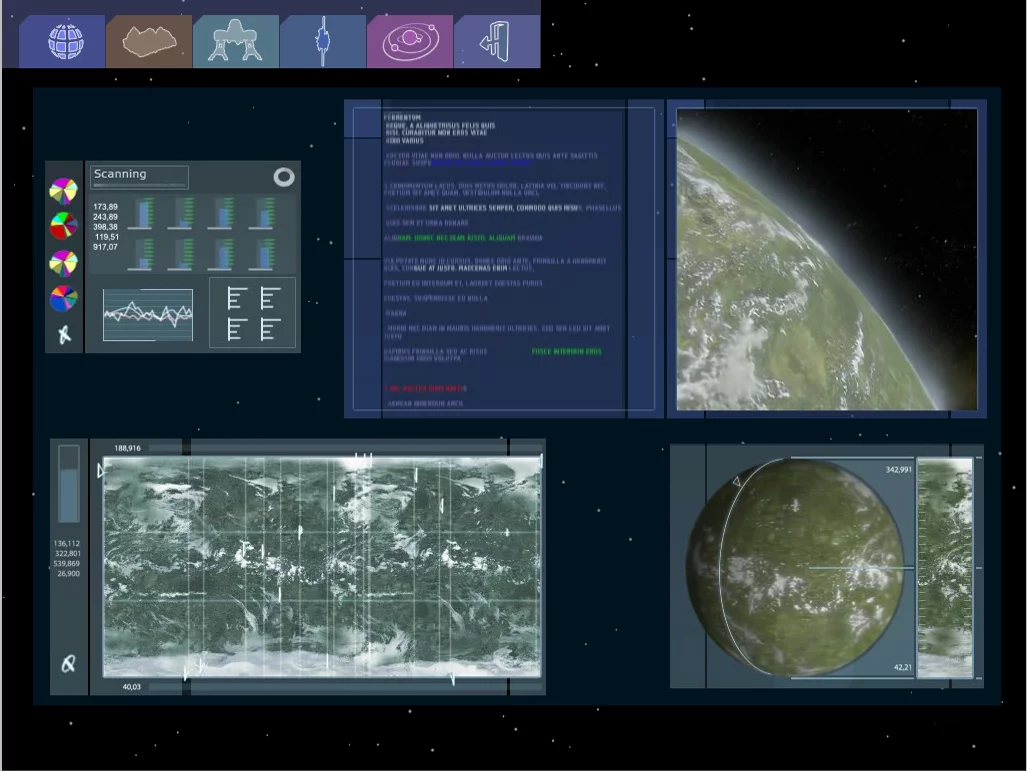
Task: Click the 188,916 label above the map
Action: click(128, 449)
